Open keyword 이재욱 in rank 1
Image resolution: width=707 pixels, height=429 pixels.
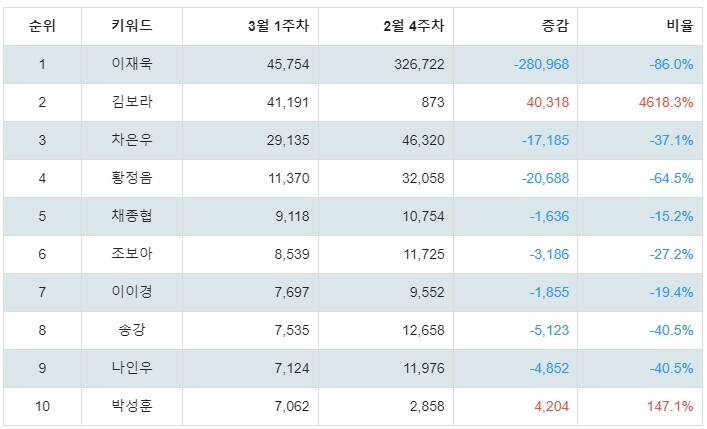tap(132, 64)
